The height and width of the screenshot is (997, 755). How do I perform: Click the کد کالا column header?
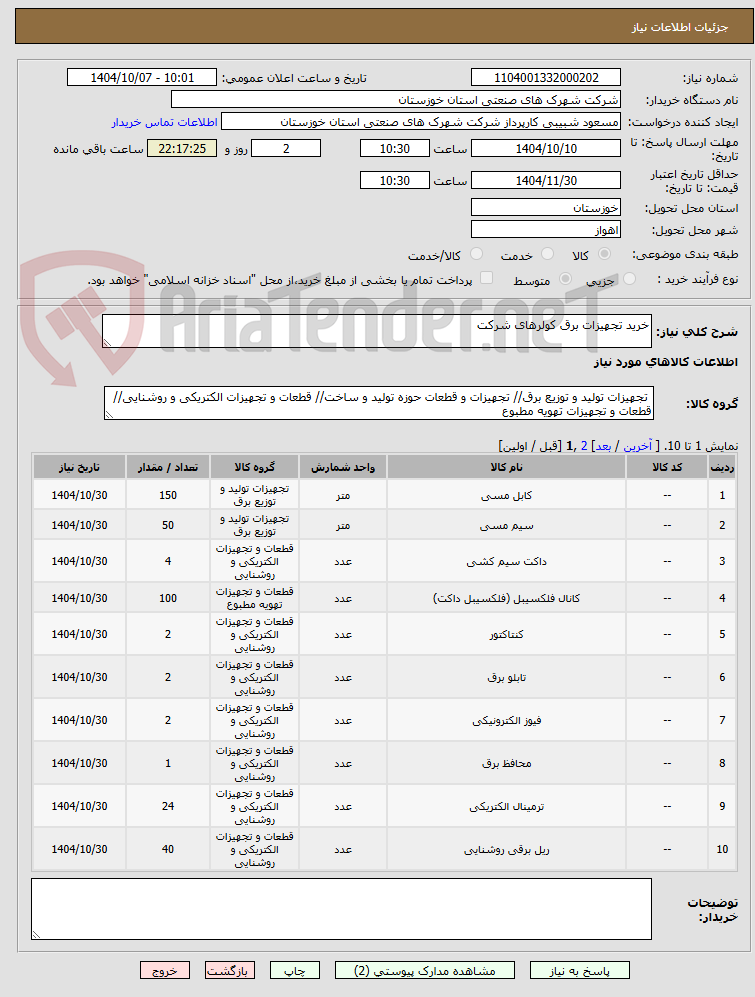coord(667,467)
